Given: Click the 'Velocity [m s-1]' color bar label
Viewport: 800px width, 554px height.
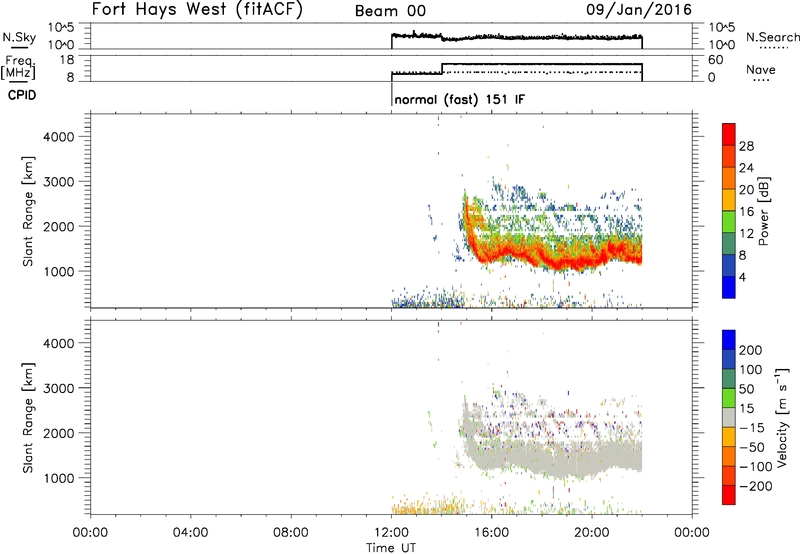Looking at the screenshot, I should tap(782, 417).
